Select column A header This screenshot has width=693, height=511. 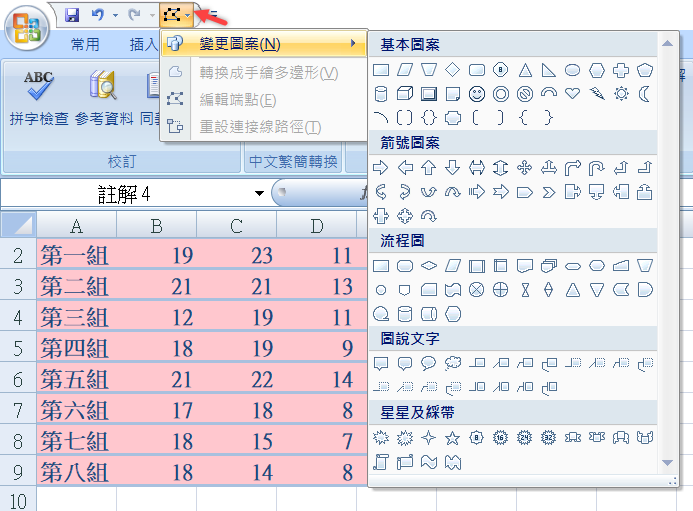click(76, 225)
